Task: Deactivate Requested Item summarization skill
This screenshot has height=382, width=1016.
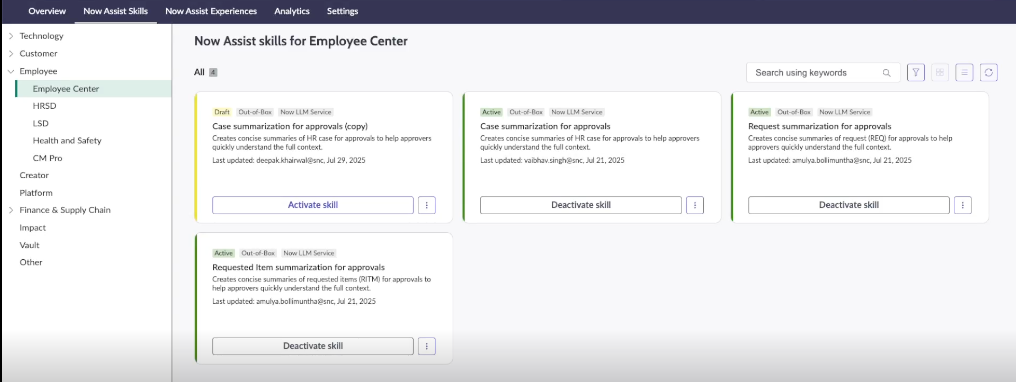Action: coord(313,346)
